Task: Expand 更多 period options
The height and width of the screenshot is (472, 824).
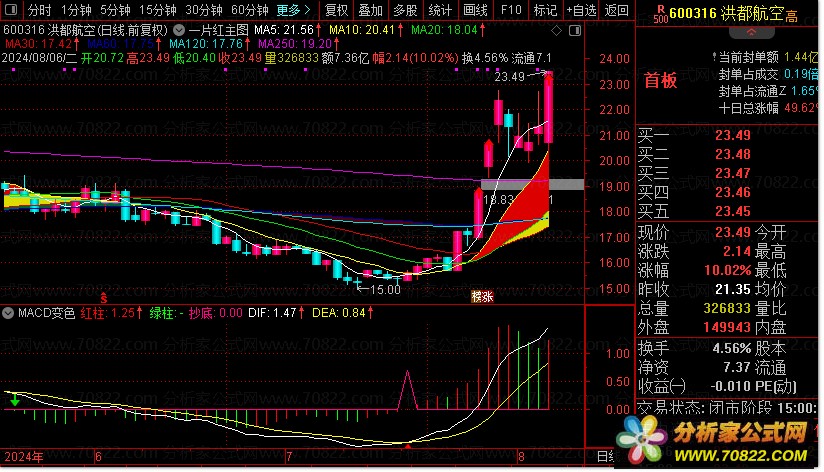Action: (293, 10)
